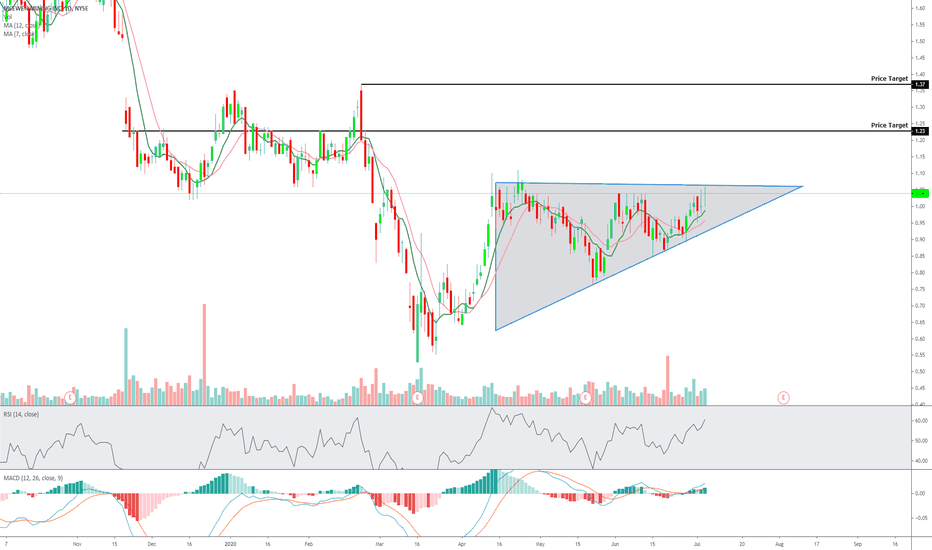Screen dimensions: 932x550
Task: Click the Apr label on the time axis
Action: pos(462,543)
